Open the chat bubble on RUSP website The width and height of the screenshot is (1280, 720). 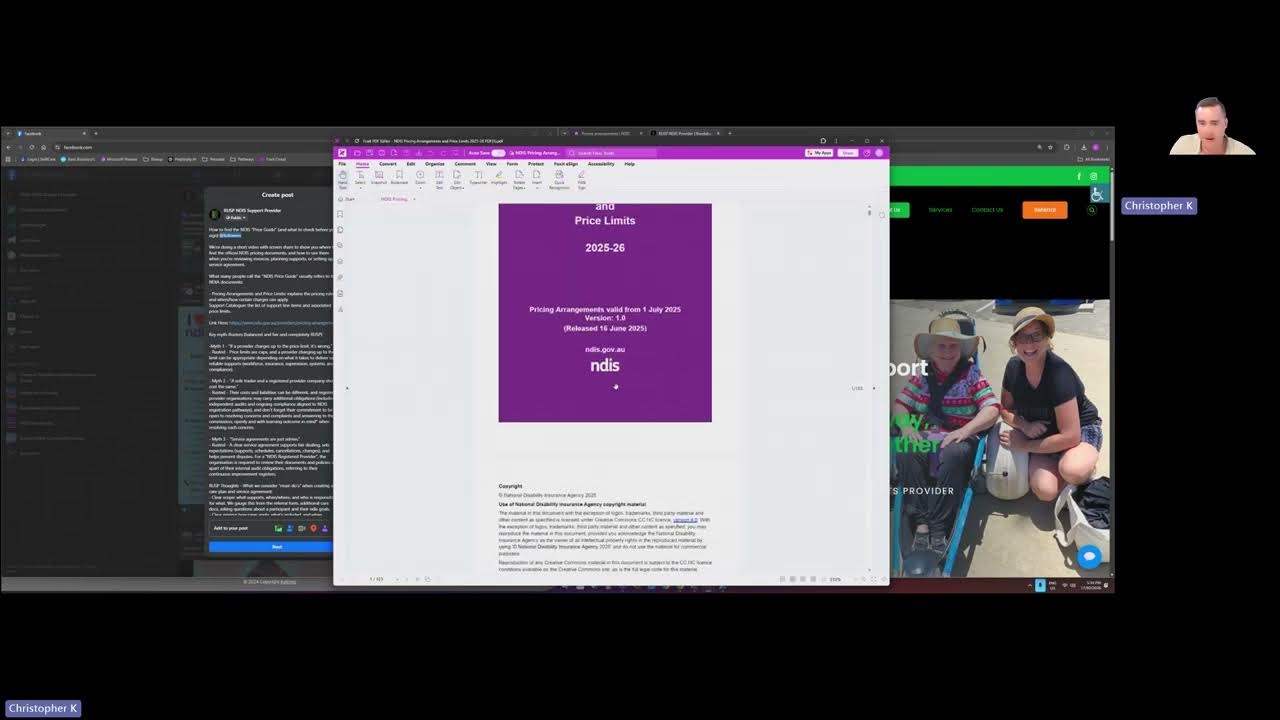[x=1089, y=556]
